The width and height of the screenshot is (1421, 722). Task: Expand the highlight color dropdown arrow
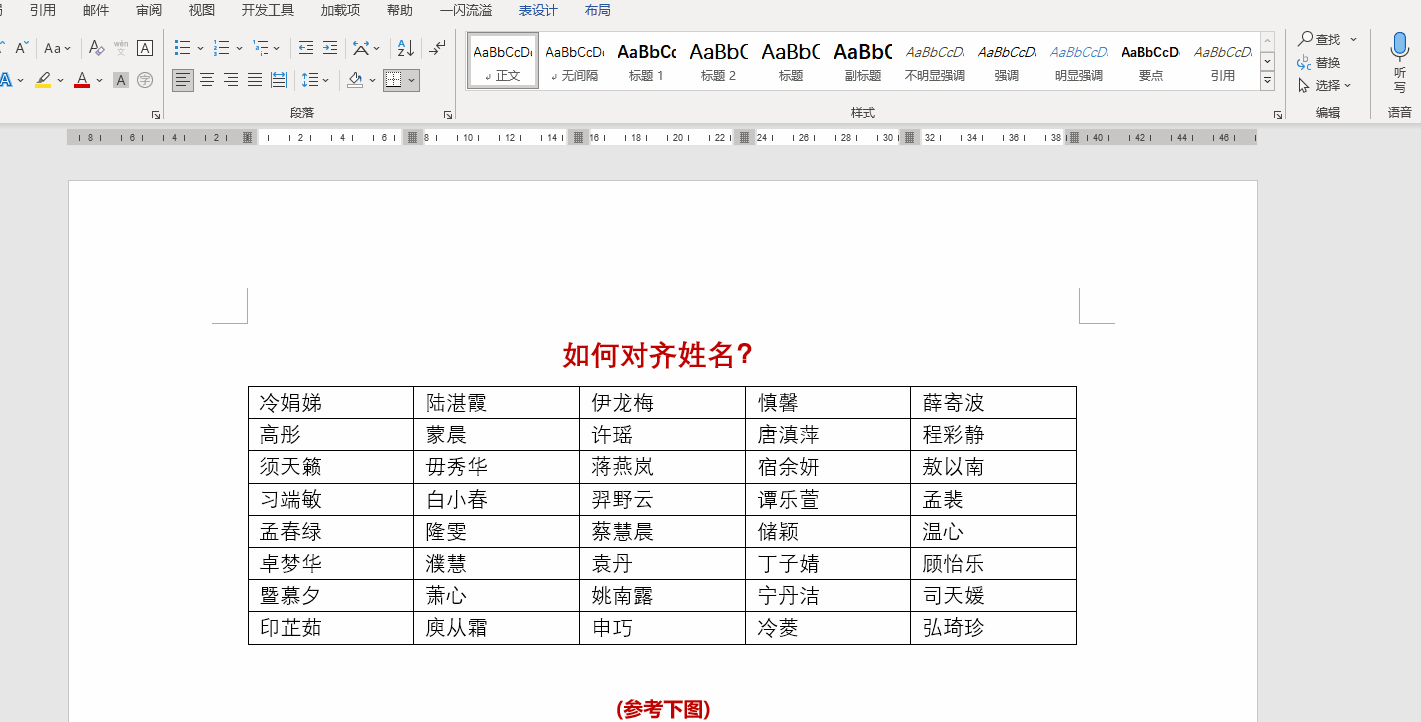coord(60,80)
